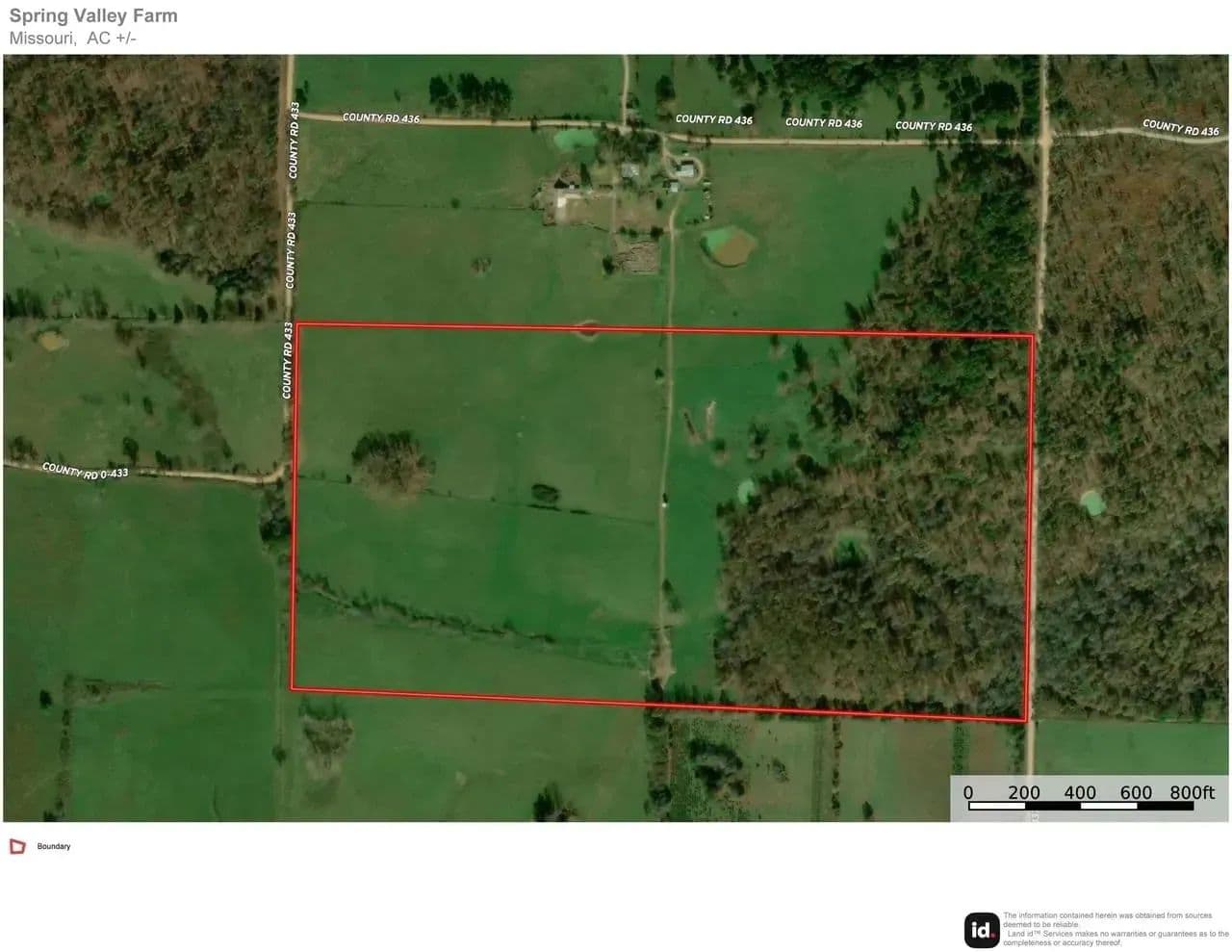Click the 600 label on scale bar
Image resolution: width=1232 pixels, height=952 pixels.
[x=1136, y=792]
